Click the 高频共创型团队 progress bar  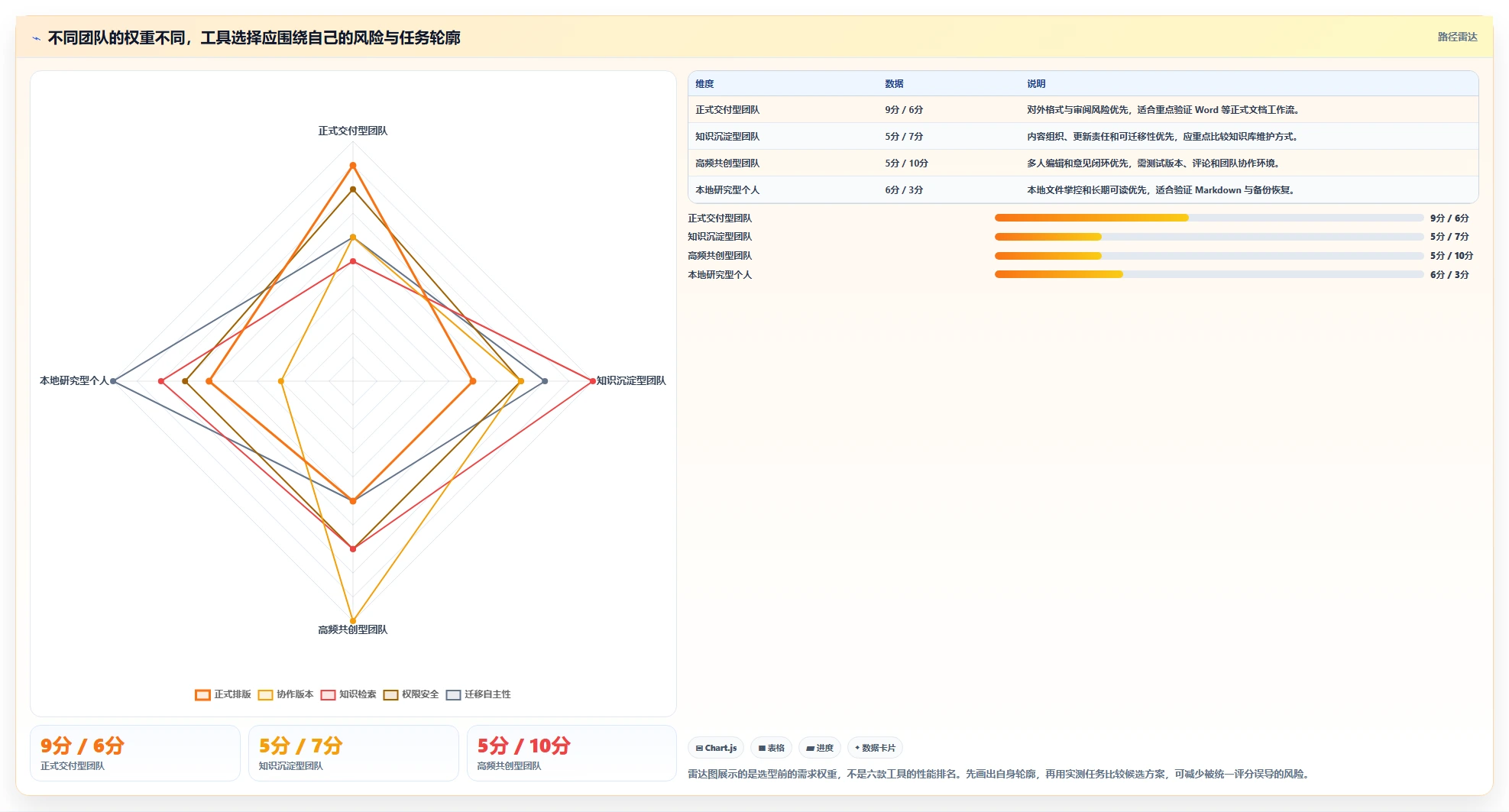[x=1209, y=256]
